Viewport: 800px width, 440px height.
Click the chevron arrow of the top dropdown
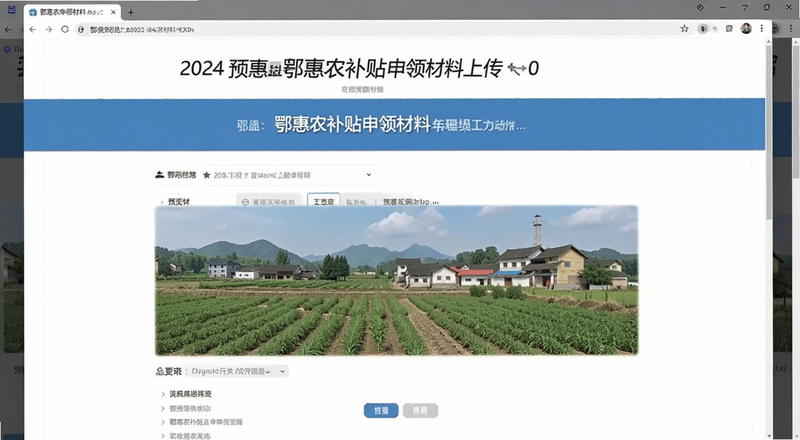pyautogui.click(x=369, y=175)
